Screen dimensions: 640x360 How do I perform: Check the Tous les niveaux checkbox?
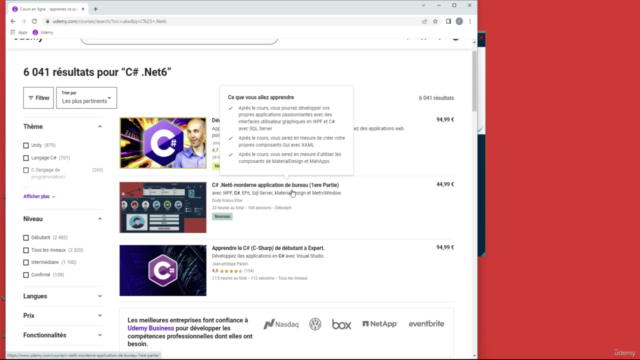tap(26, 250)
